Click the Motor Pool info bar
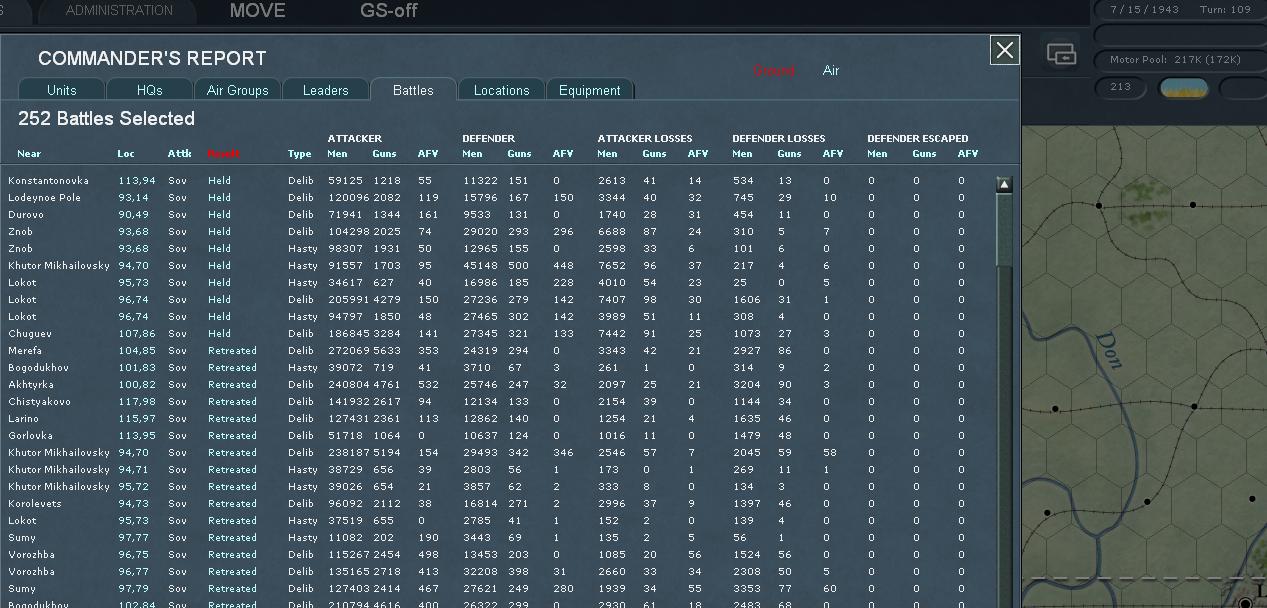The height and width of the screenshot is (608, 1267). [x=1180, y=60]
